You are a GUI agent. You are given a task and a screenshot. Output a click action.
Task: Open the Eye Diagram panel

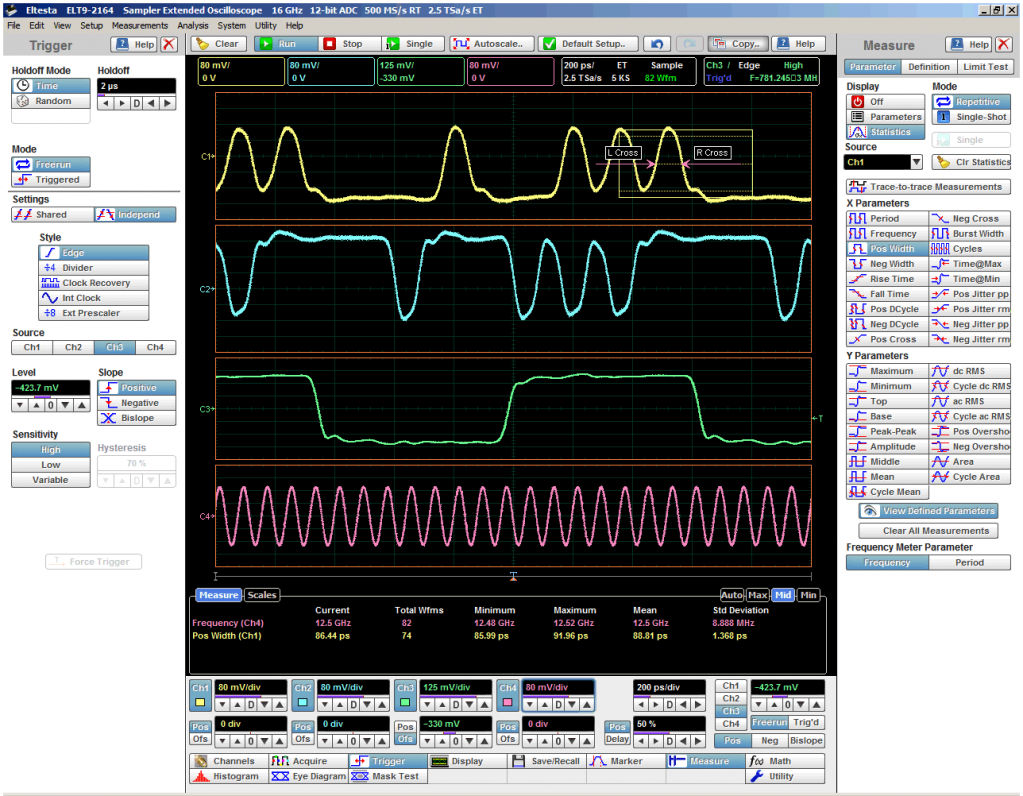[x=306, y=776]
